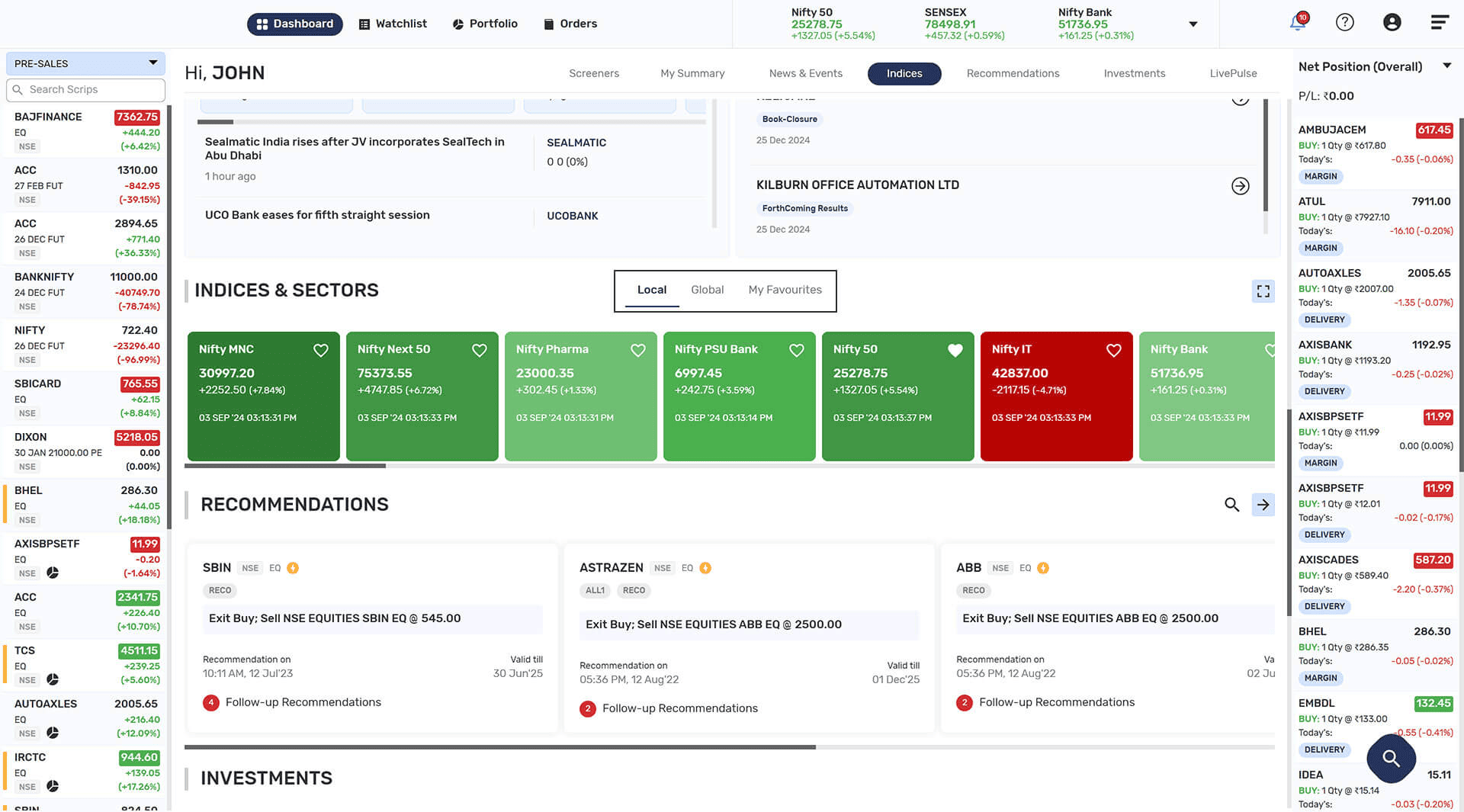1464x812 pixels.
Task: Expand Net Position (Overall) dropdown
Action: coord(1446,66)
